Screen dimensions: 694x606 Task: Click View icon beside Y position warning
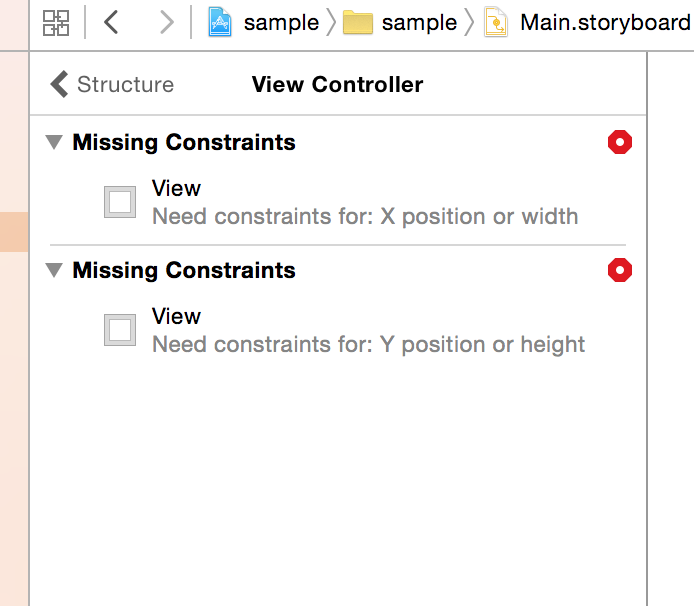click(120, 330)
